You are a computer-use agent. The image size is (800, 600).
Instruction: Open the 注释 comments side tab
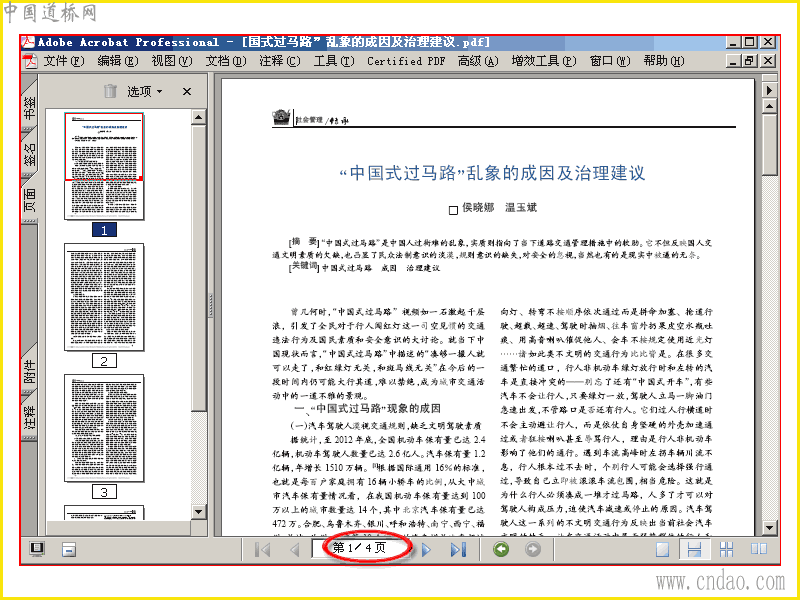[30, 417]
